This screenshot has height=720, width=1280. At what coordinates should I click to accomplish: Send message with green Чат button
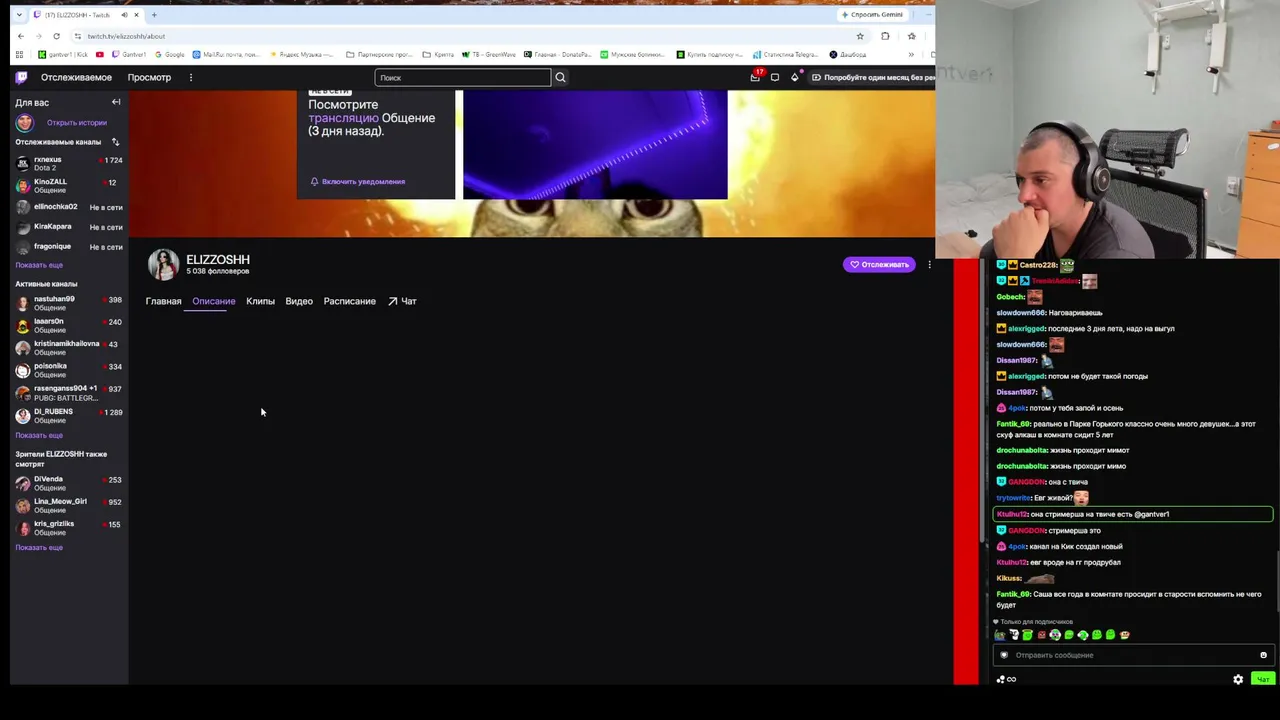pos(1263,679)
